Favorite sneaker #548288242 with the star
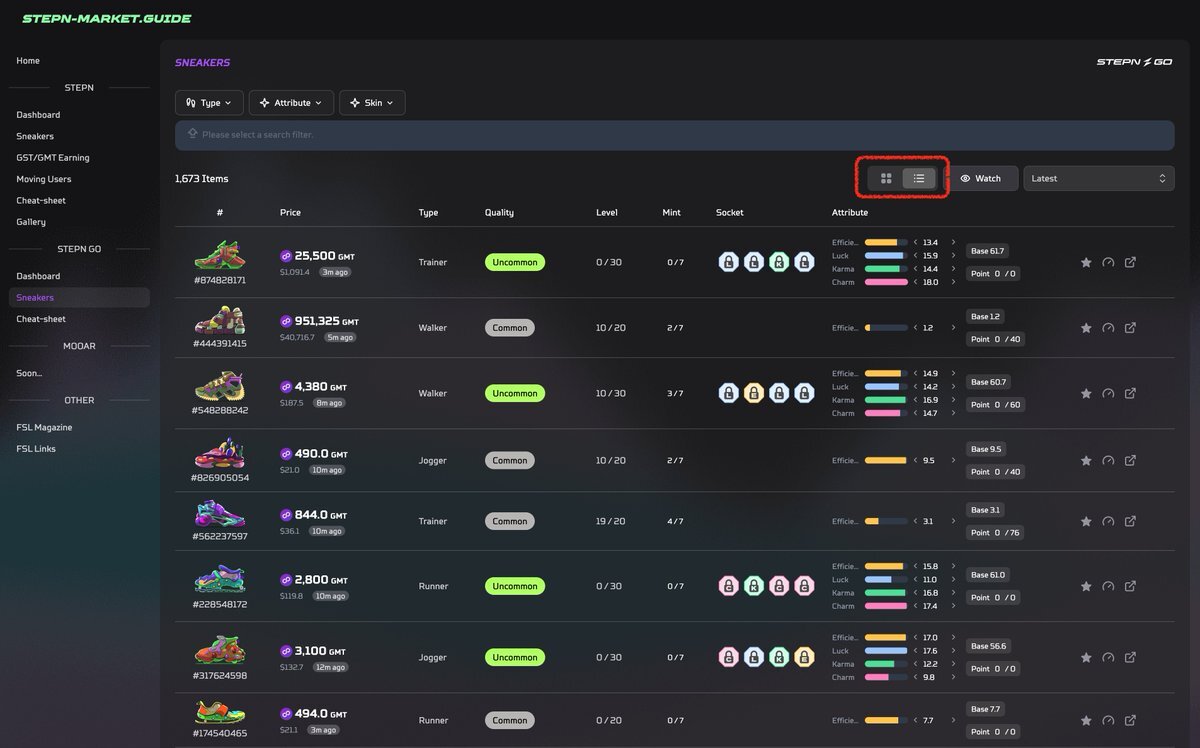 coord(1086,393)
